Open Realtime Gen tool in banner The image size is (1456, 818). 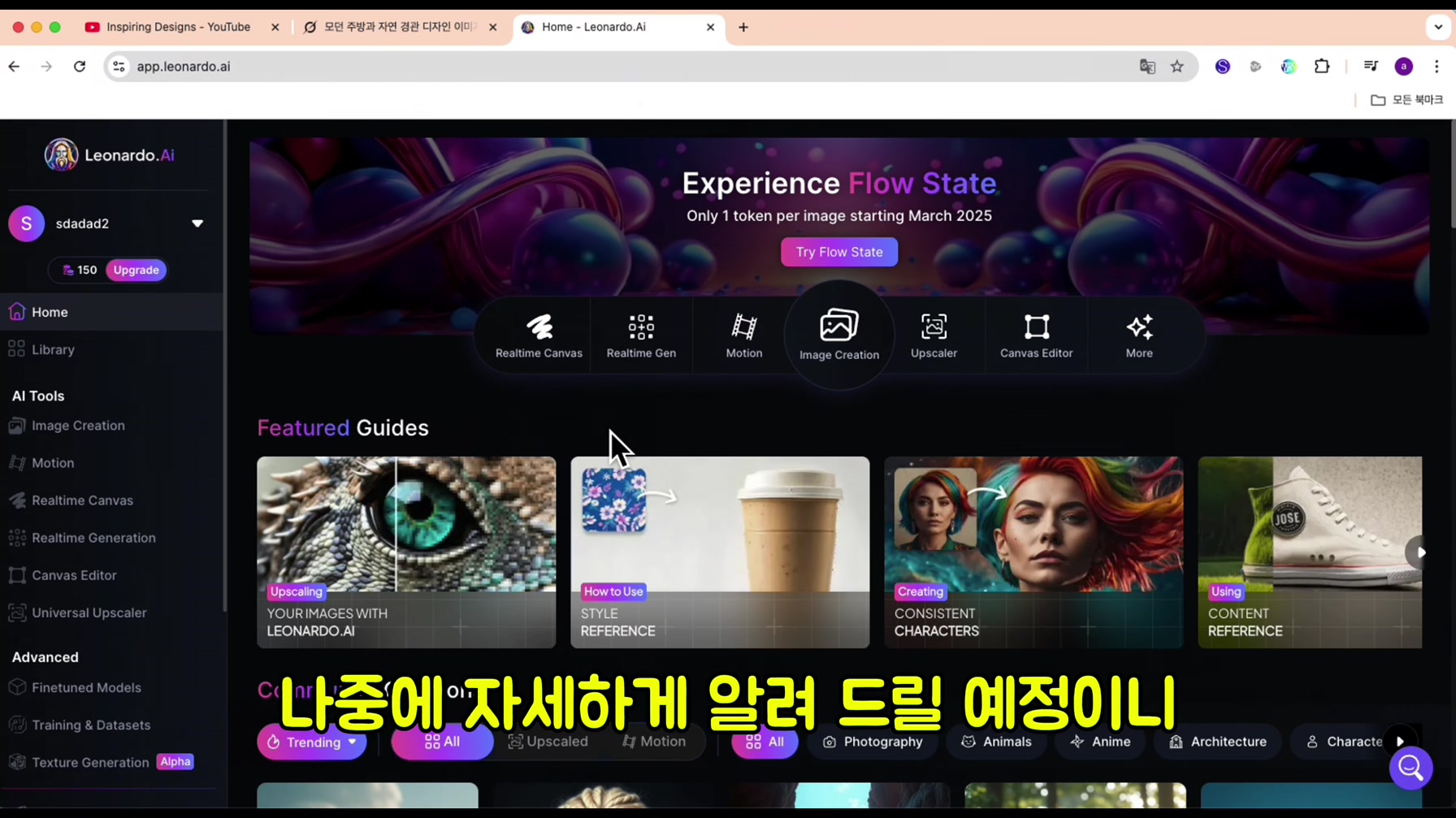641,335
